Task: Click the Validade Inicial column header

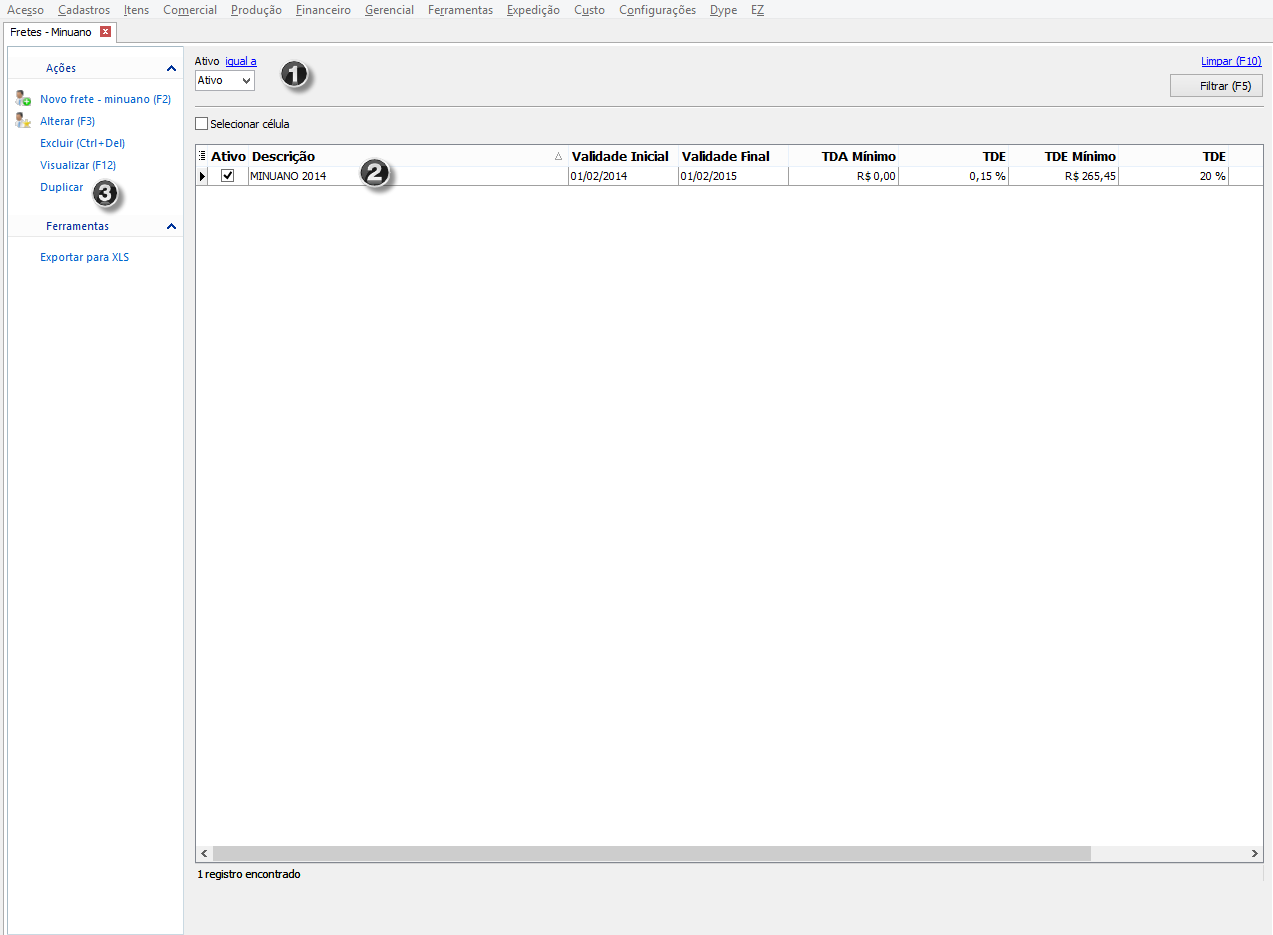Action: tap(623, 156)
